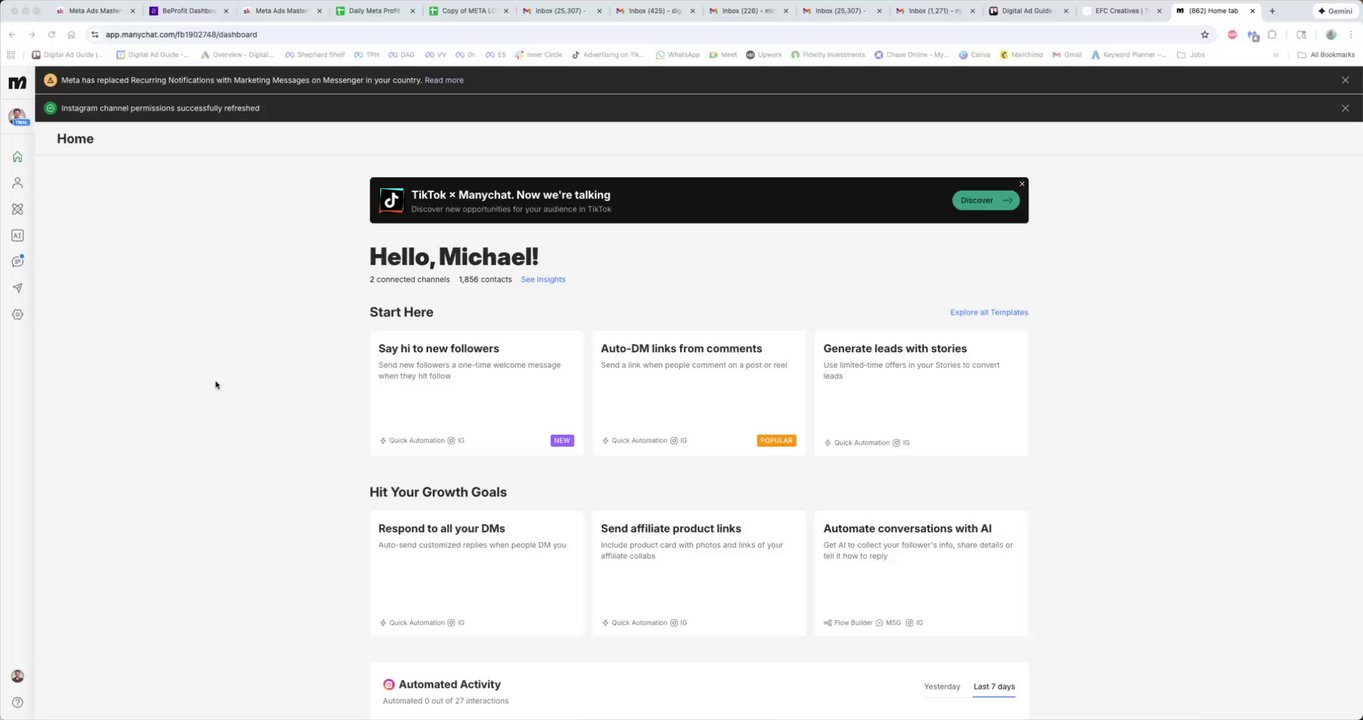Open Live Chat from the sidebar
This screenshot has width=1363, height=720.
17,262
